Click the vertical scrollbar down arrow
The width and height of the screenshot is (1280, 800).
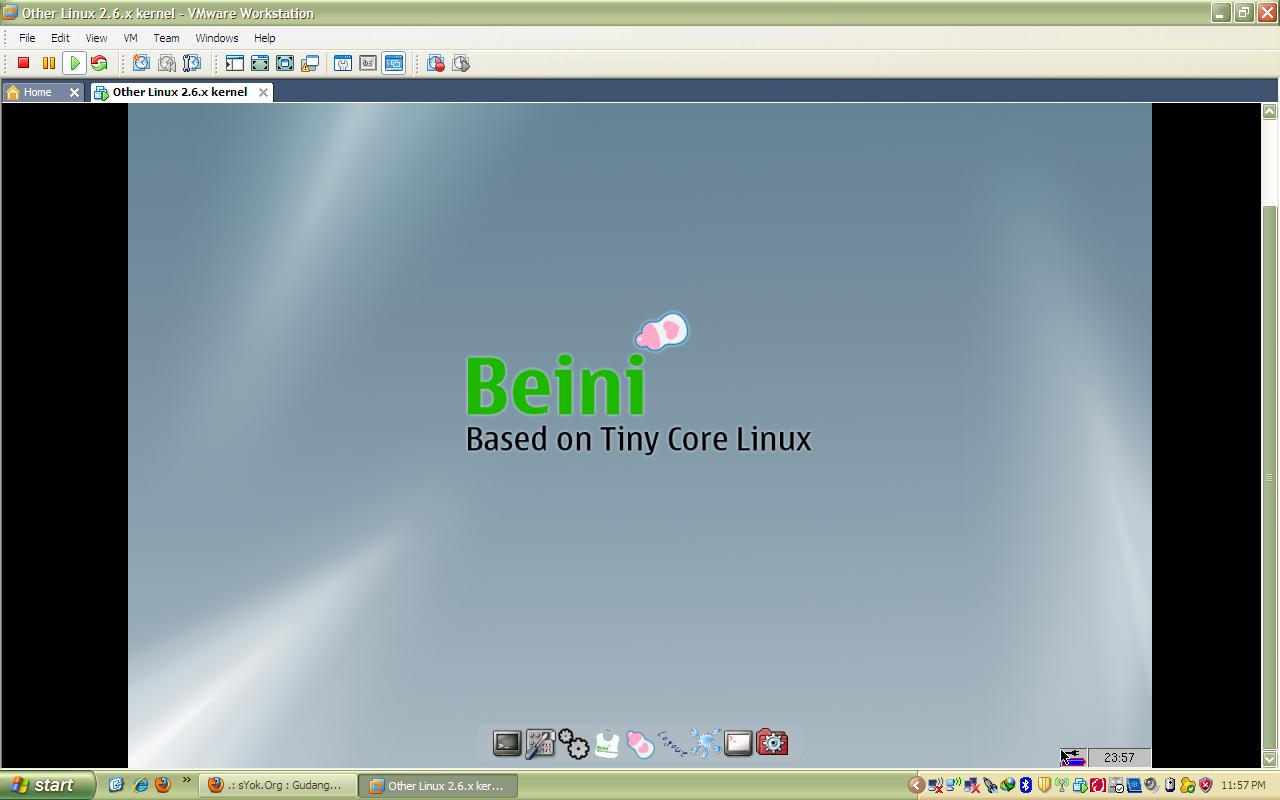point(1270,760)
